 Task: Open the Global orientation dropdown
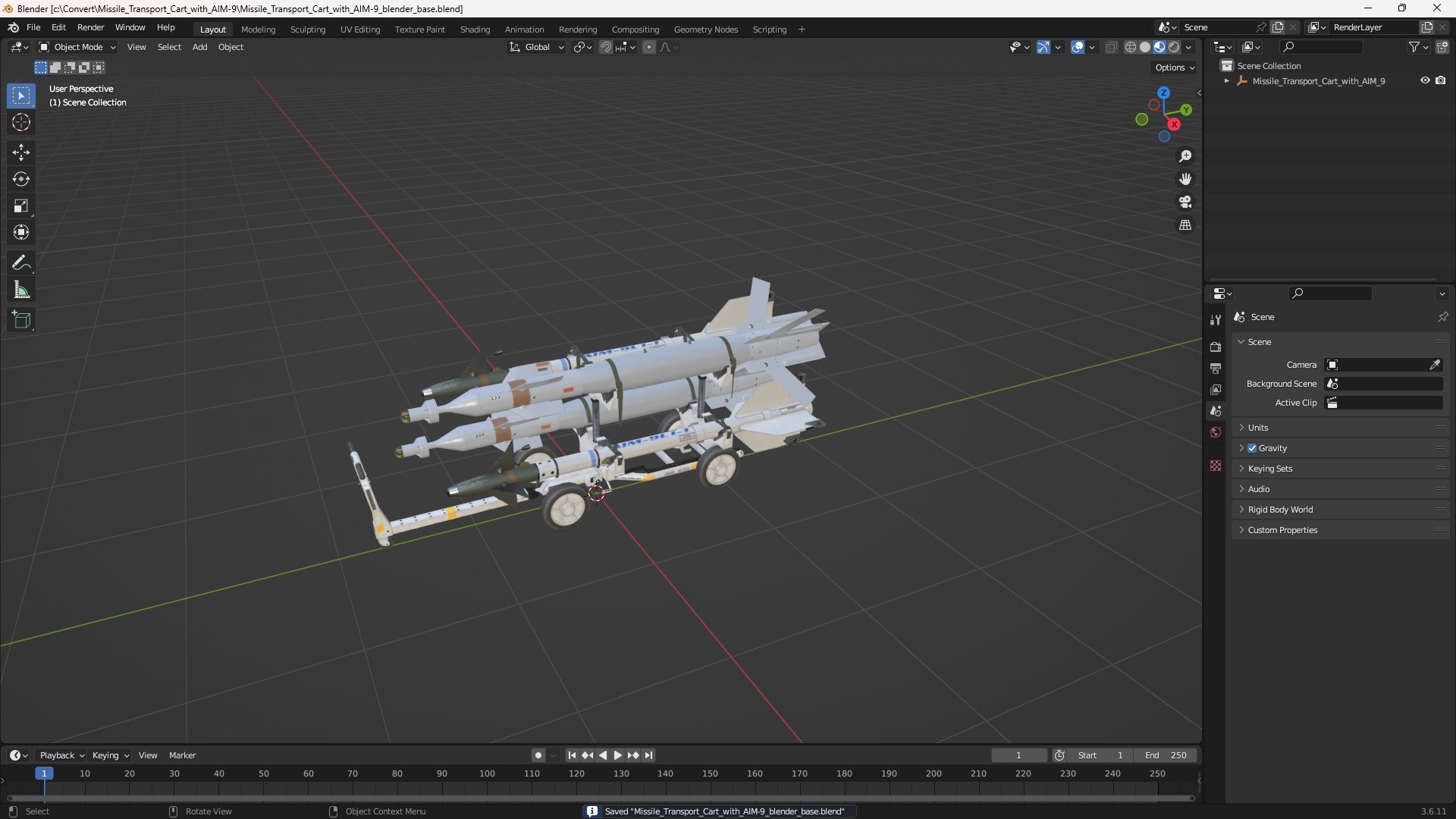pos(536,47)
